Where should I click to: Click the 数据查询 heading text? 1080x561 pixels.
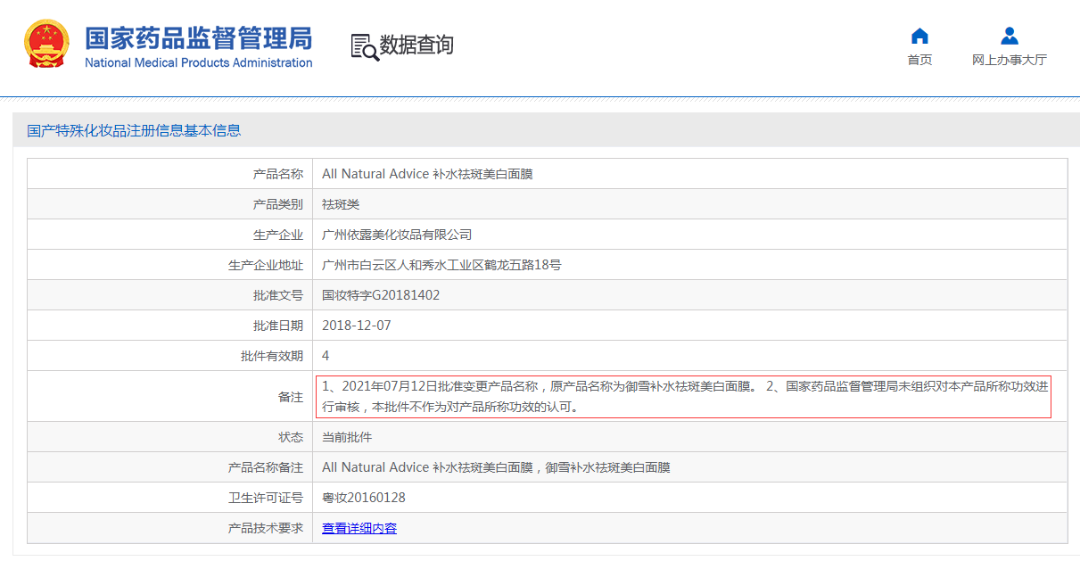(x=417, y=45)
